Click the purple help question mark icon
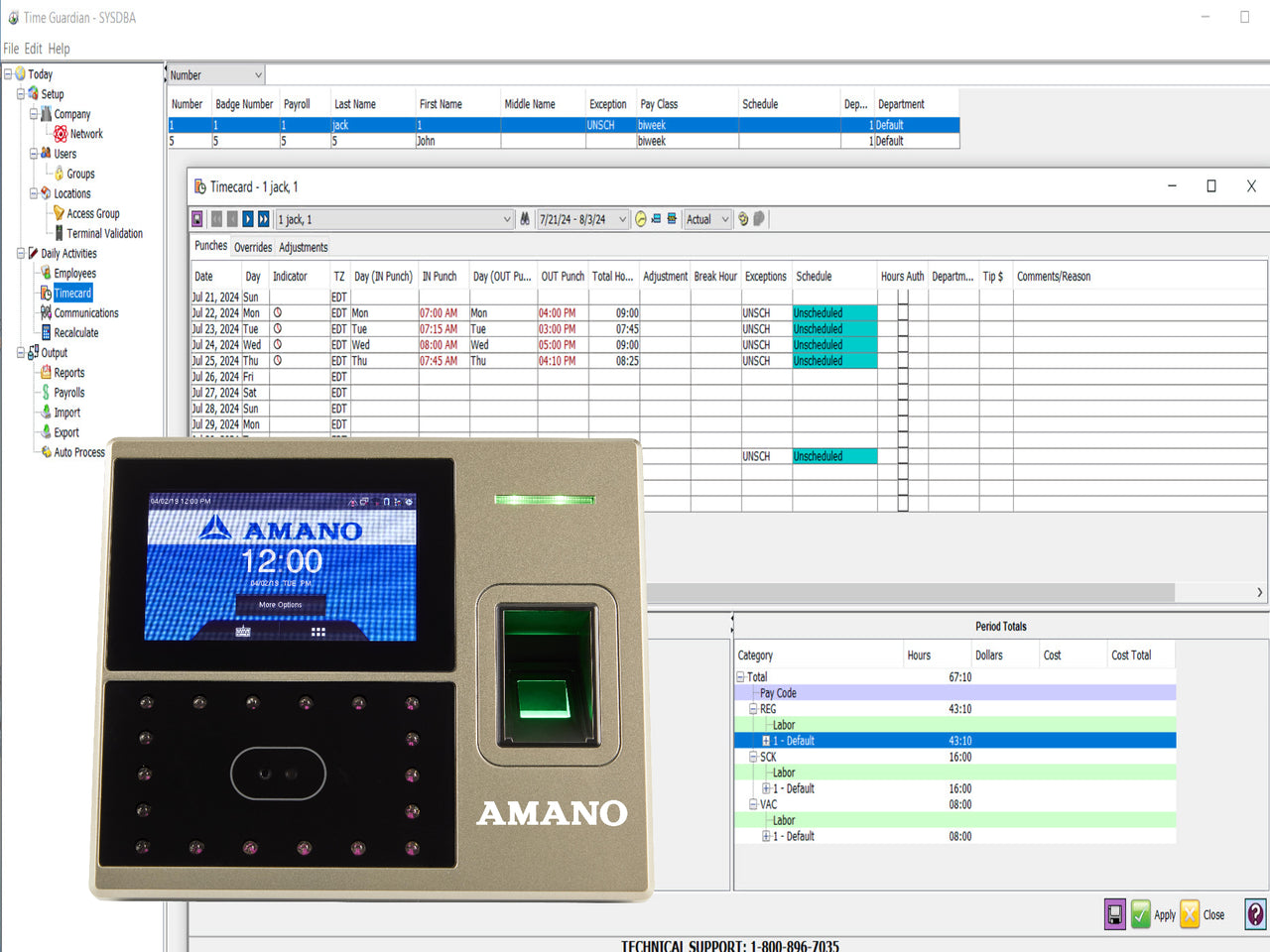This screenshot has width=1270, height=952. [x=1255, y=914]
